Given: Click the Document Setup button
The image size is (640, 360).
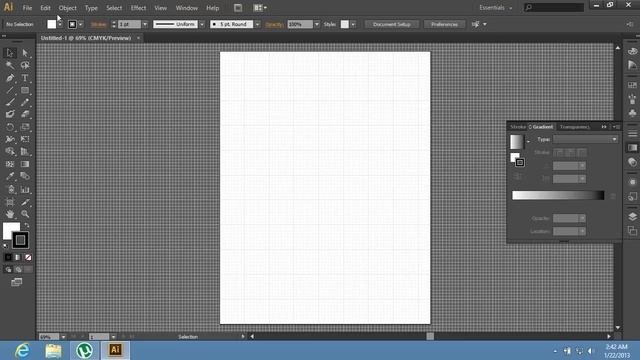Looking at the screenshot, I should pyautogui.click(x=391, y=24).
